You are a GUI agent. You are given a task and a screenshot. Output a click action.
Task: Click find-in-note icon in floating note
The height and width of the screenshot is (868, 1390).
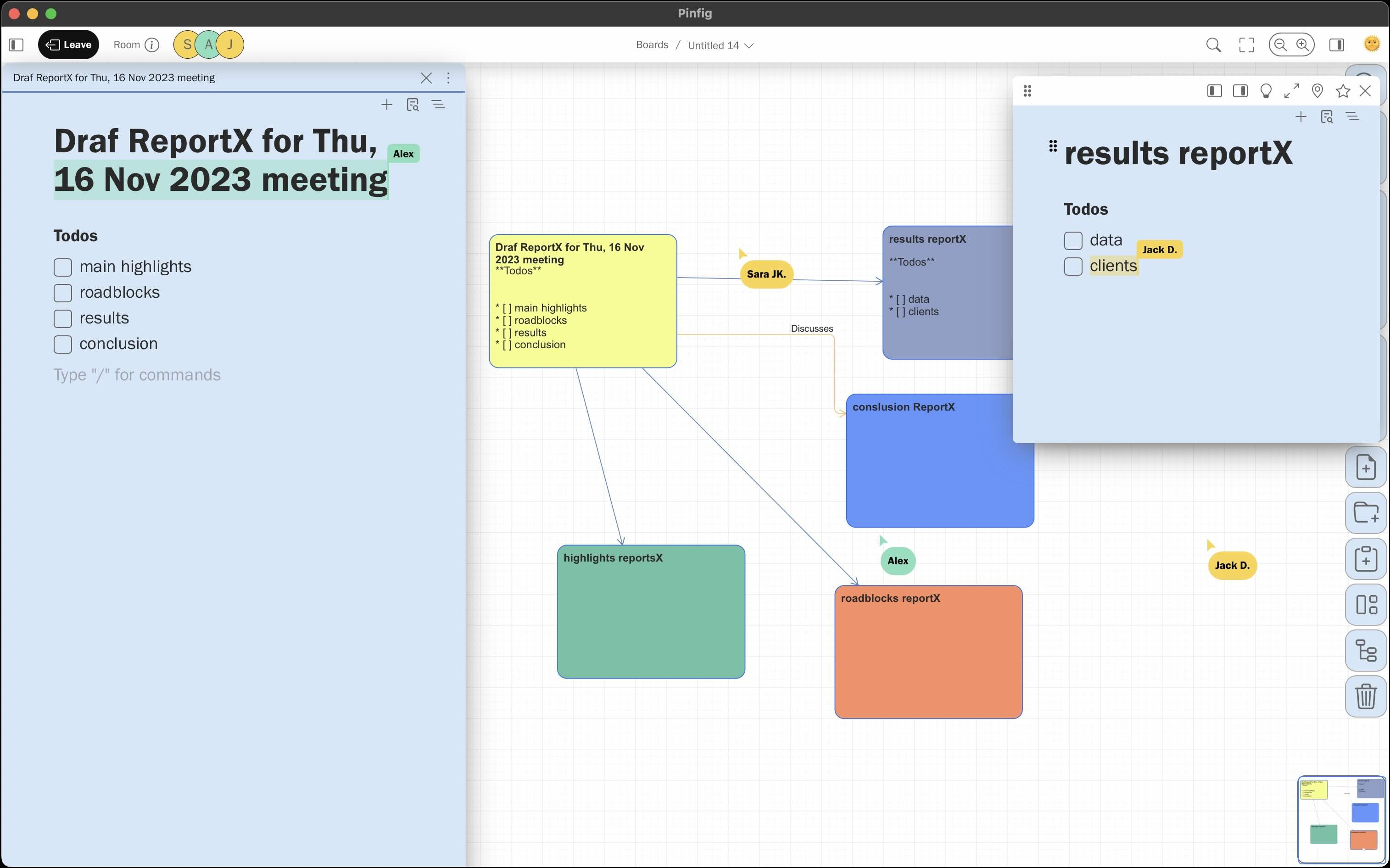[x=1326, y=117]
